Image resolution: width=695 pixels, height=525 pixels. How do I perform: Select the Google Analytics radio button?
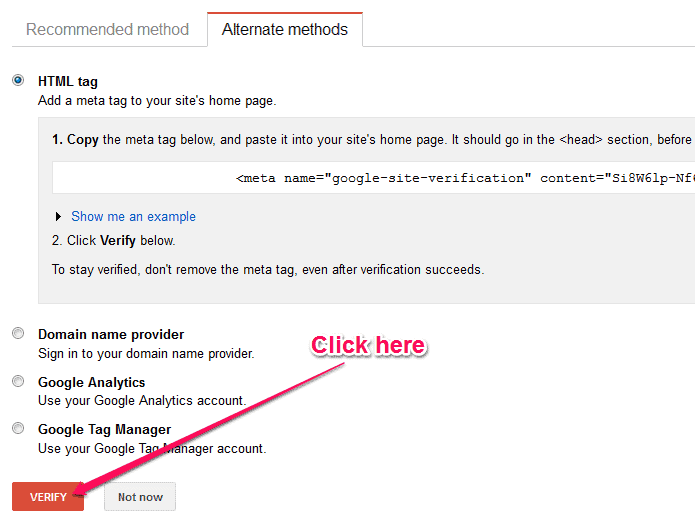pyautogui.click(x=18, y=381)
